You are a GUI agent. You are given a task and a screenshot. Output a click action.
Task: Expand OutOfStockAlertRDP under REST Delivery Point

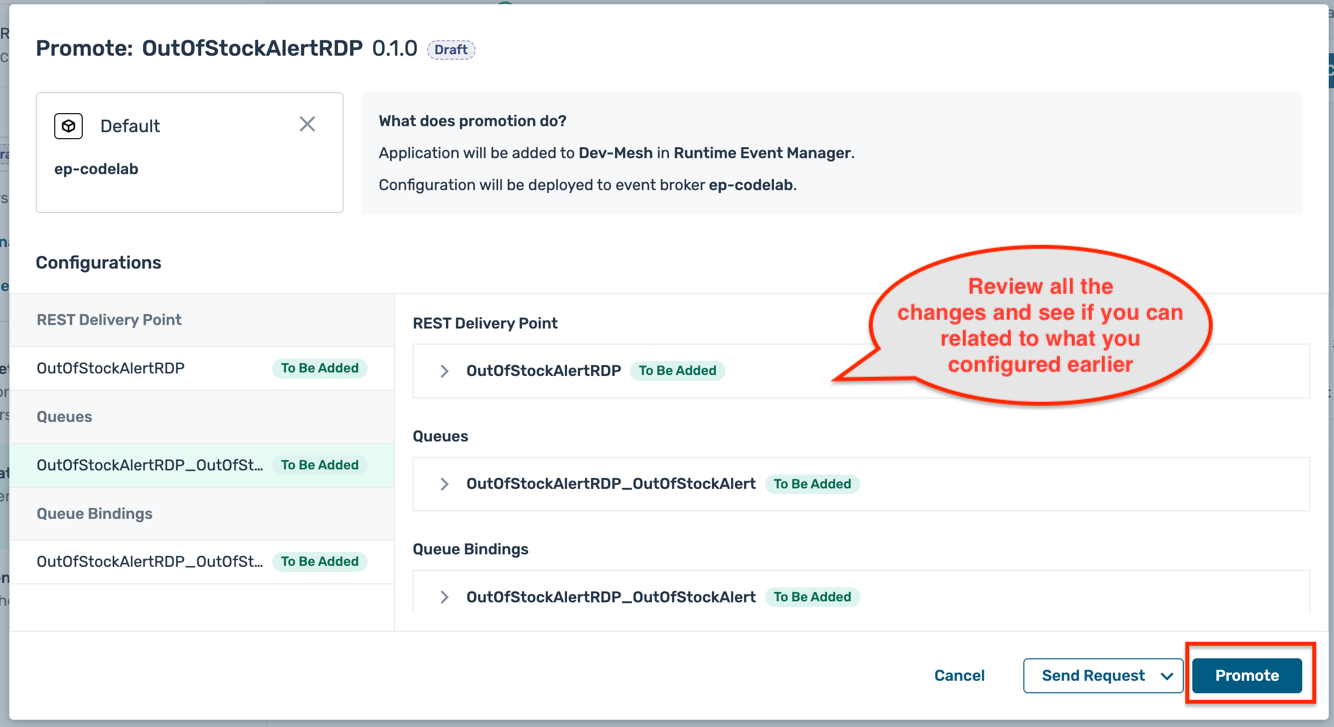click(444, 370)
